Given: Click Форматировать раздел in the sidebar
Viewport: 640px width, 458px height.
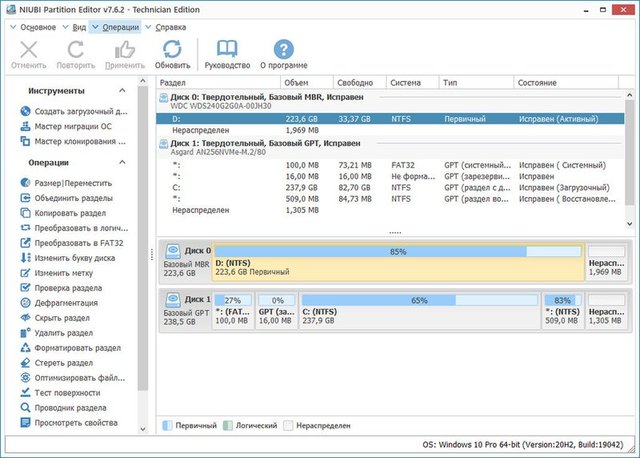Looking at the screenshot, I should (x=79, y=348).
